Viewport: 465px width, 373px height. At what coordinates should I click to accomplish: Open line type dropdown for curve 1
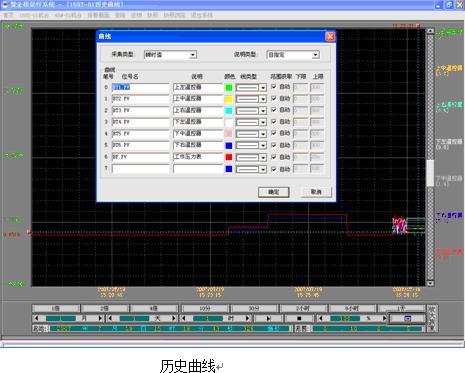(263, 99)
